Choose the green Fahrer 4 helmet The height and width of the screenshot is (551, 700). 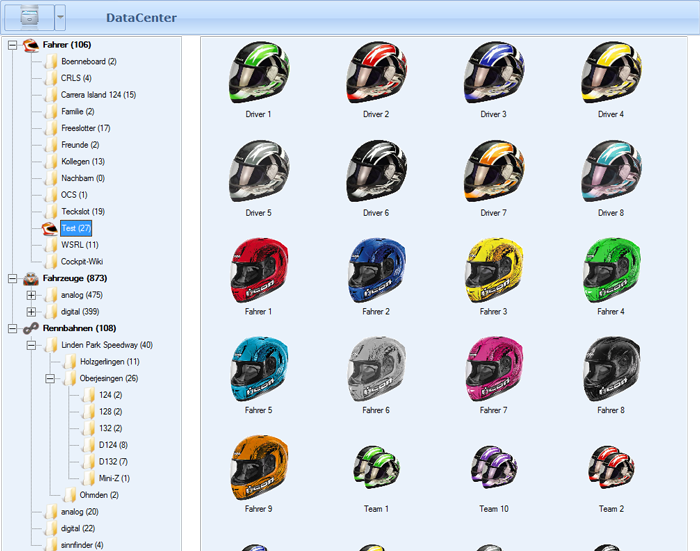611,270
